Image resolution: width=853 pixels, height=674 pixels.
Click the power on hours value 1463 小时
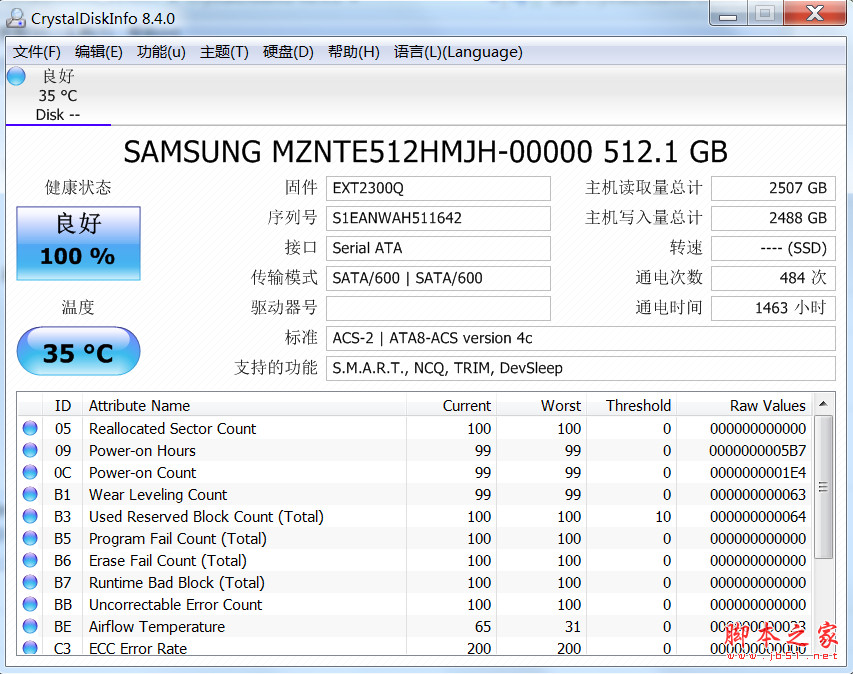773,308
